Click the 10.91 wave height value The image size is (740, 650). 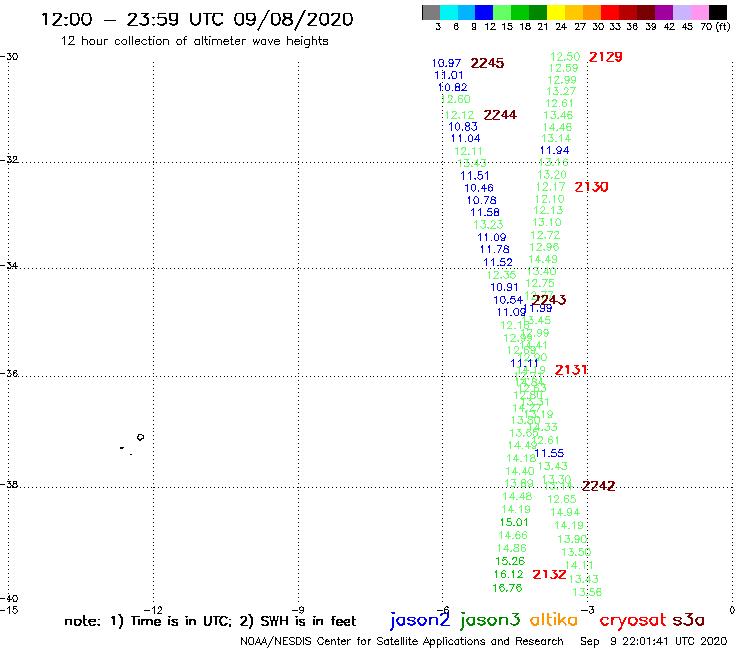coord(505,287)
